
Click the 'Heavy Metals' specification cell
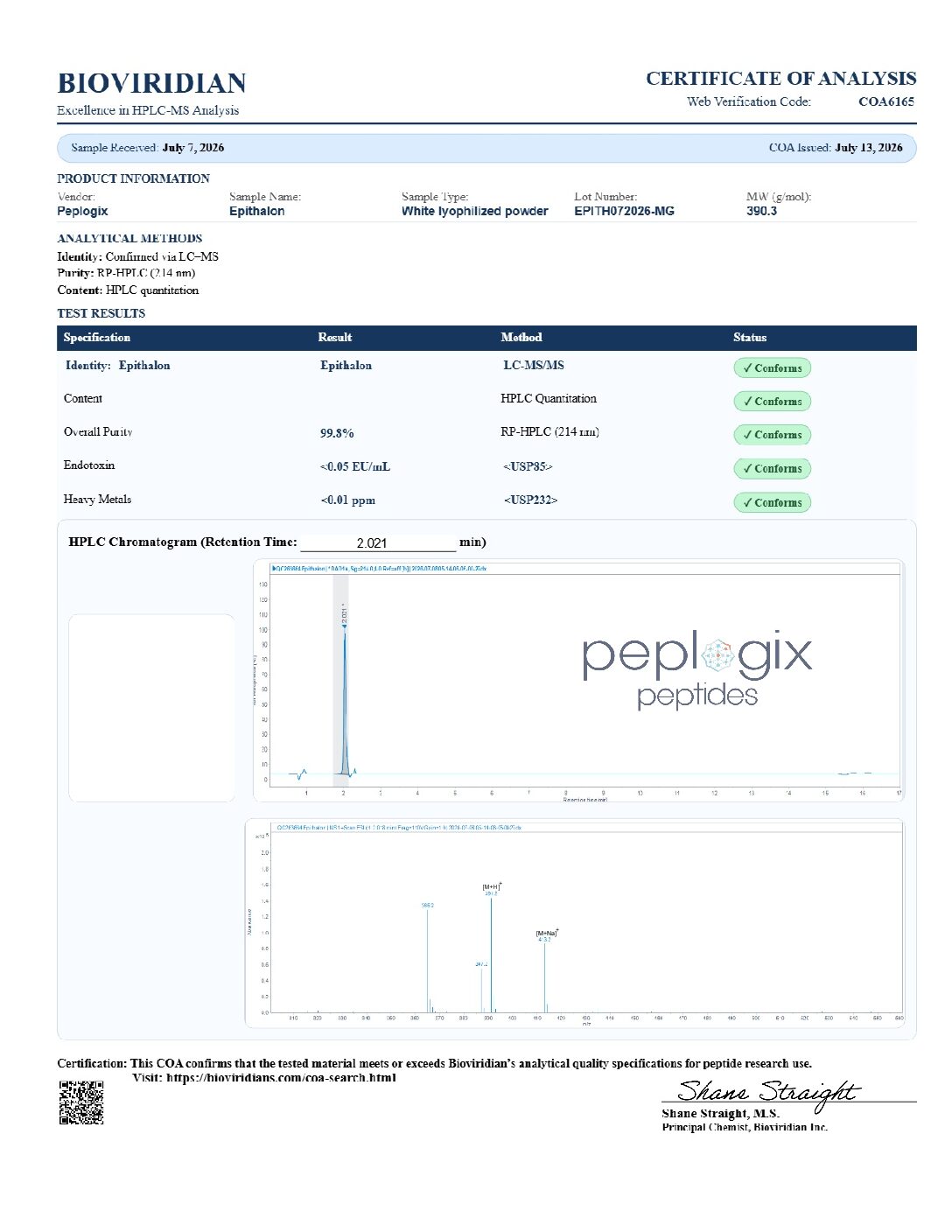tap(97, 500)
